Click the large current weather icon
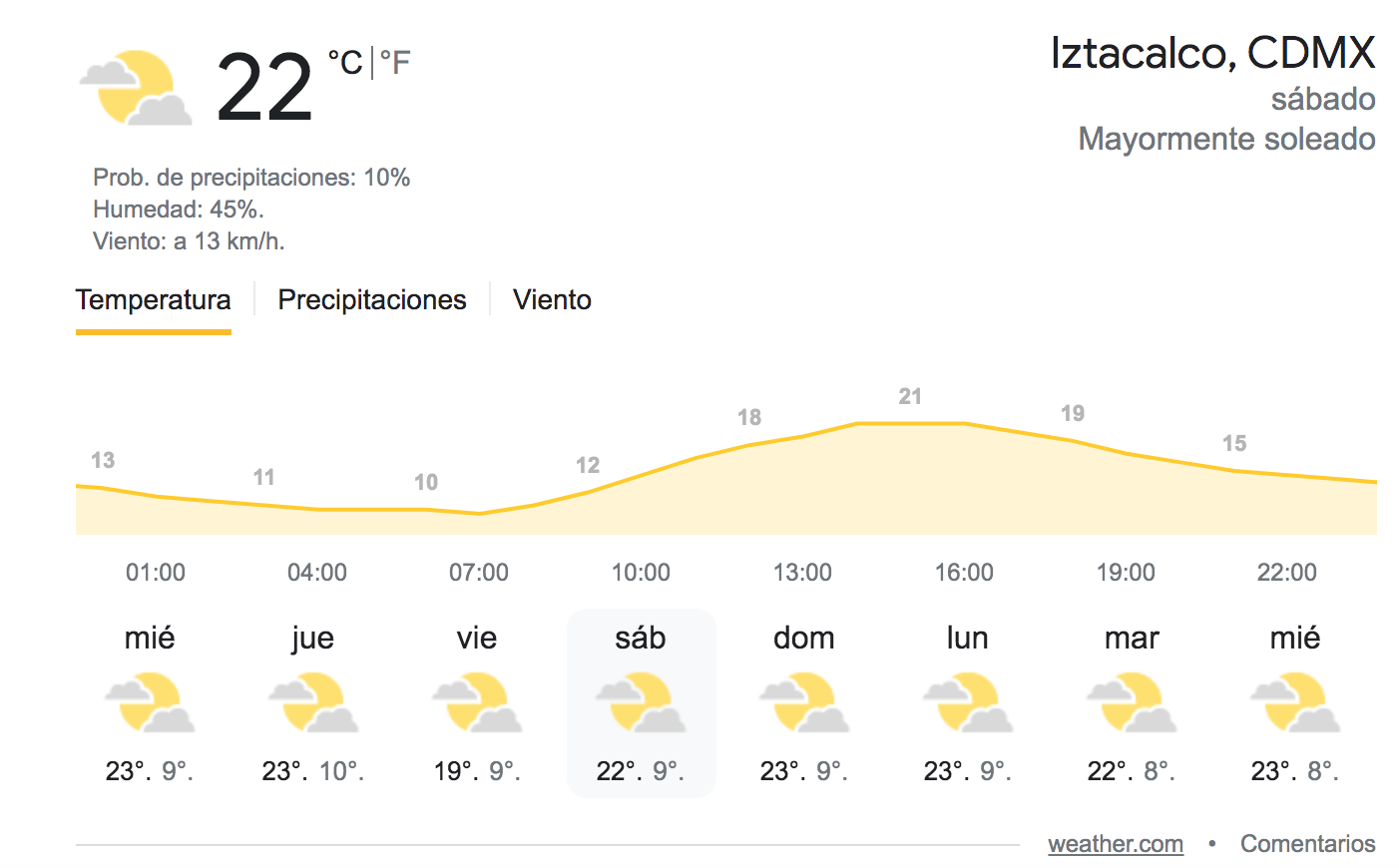This screenshot has height=868, width=1399. coord(137,89)
